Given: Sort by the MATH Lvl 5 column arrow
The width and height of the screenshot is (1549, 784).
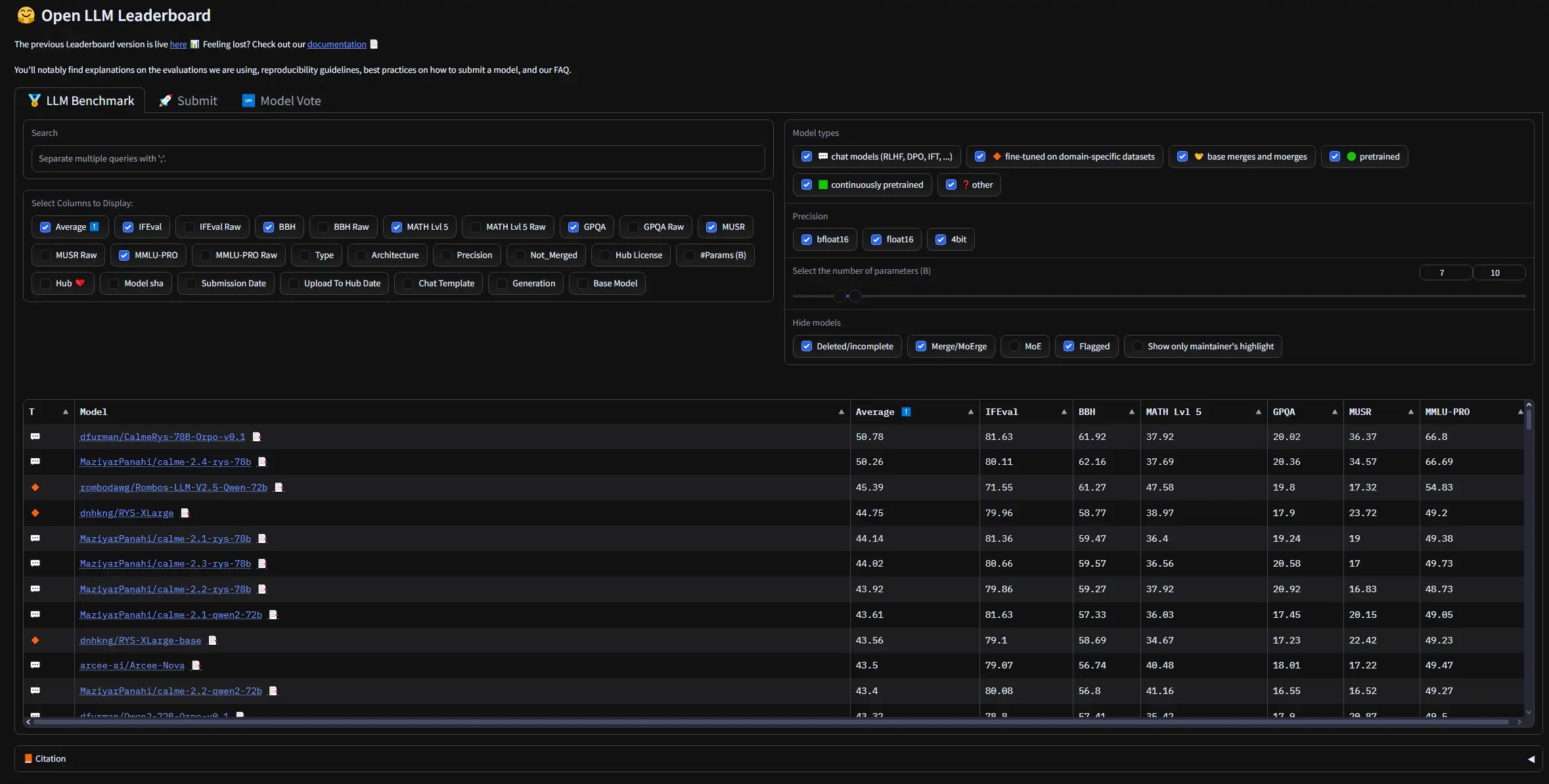Looking at the screenshot, I should [1258, 412].
